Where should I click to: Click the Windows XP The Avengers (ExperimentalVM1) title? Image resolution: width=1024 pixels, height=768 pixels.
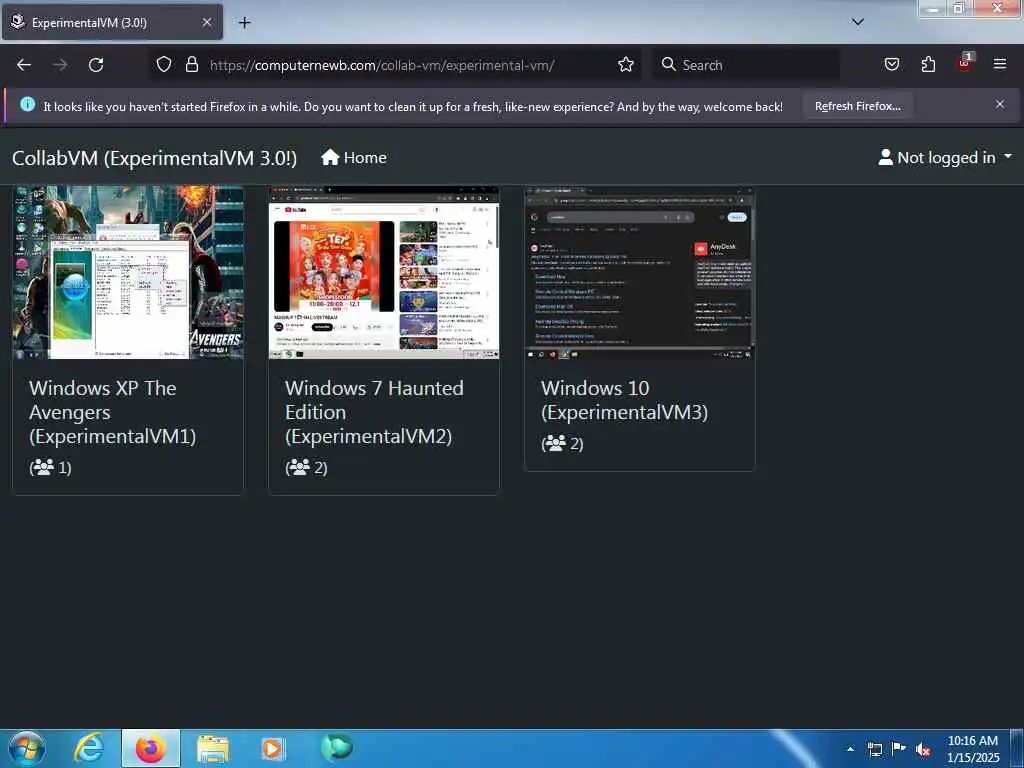112,412
